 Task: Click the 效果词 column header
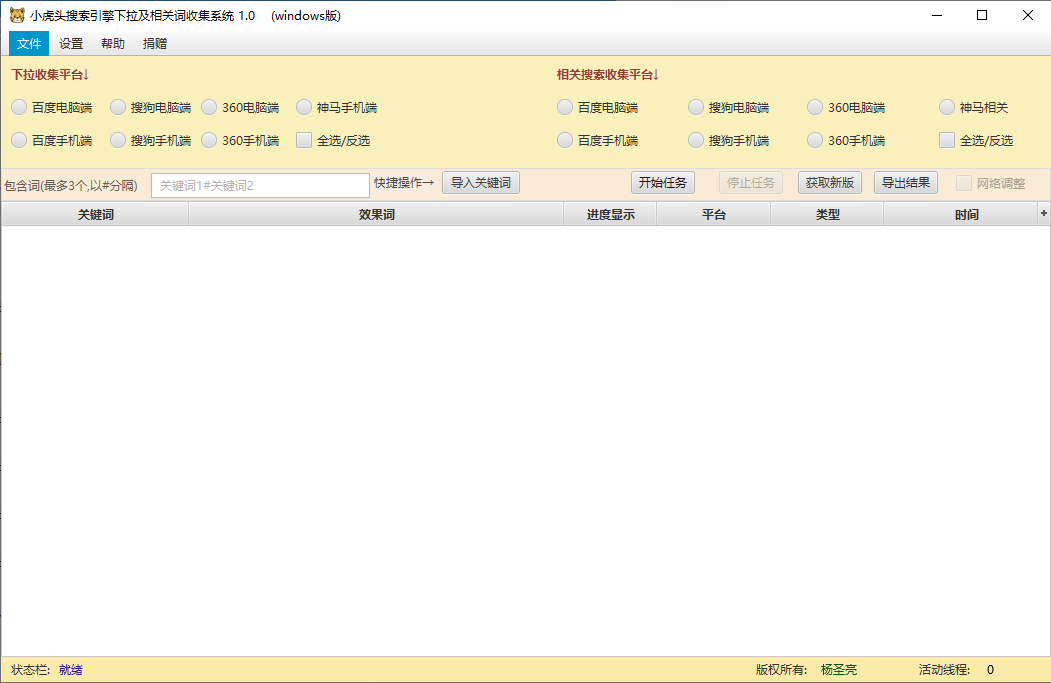click(376, 214)
